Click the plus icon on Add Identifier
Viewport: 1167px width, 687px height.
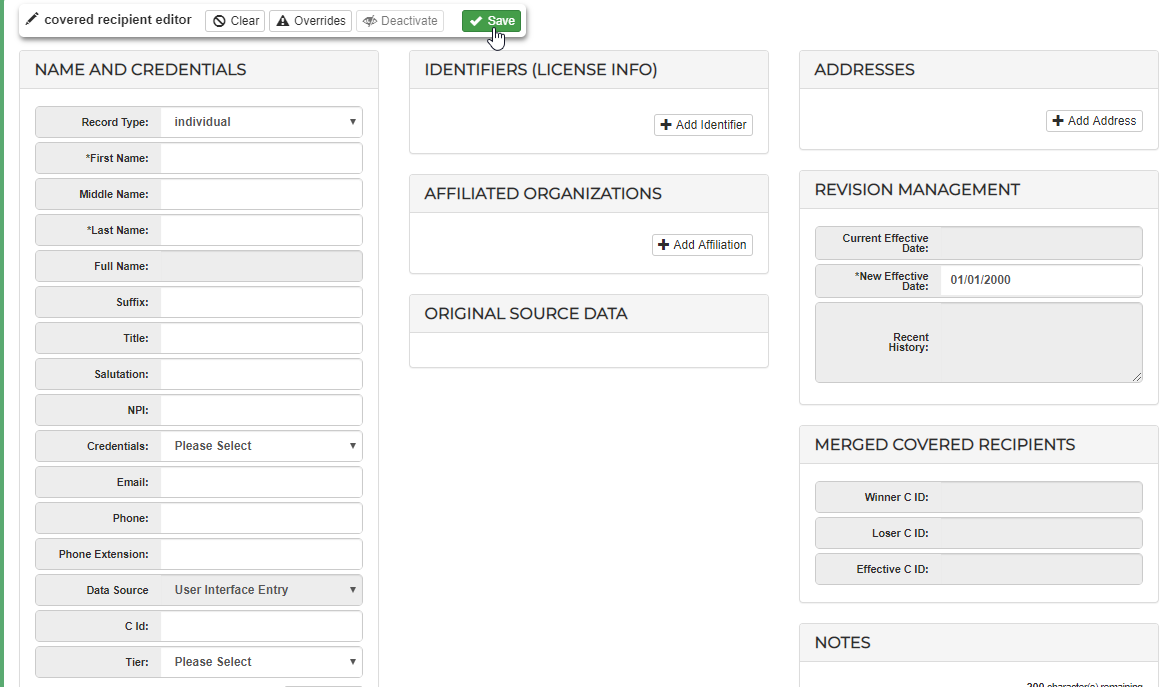point(666,125)
